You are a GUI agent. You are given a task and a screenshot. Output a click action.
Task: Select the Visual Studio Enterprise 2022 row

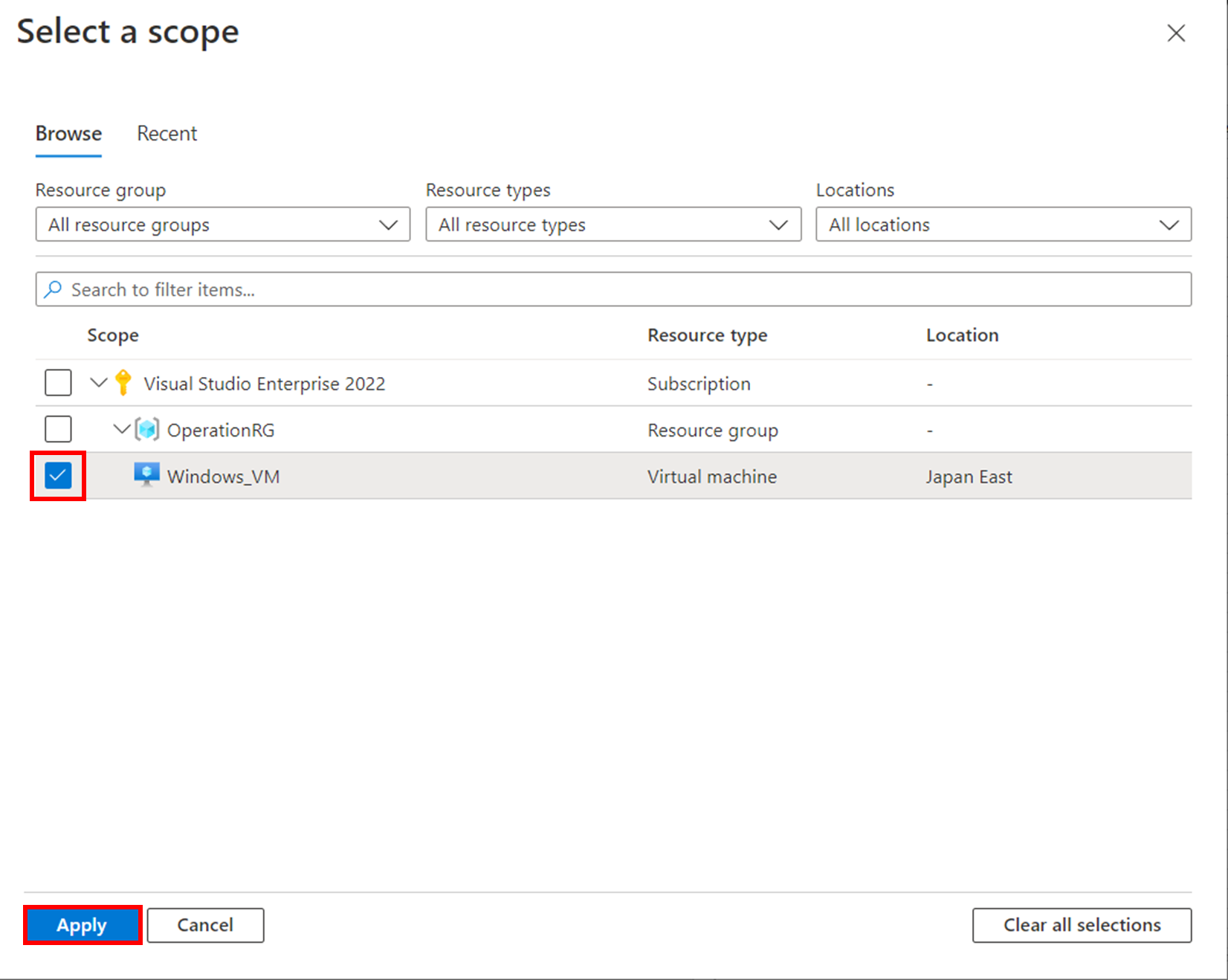613,383
